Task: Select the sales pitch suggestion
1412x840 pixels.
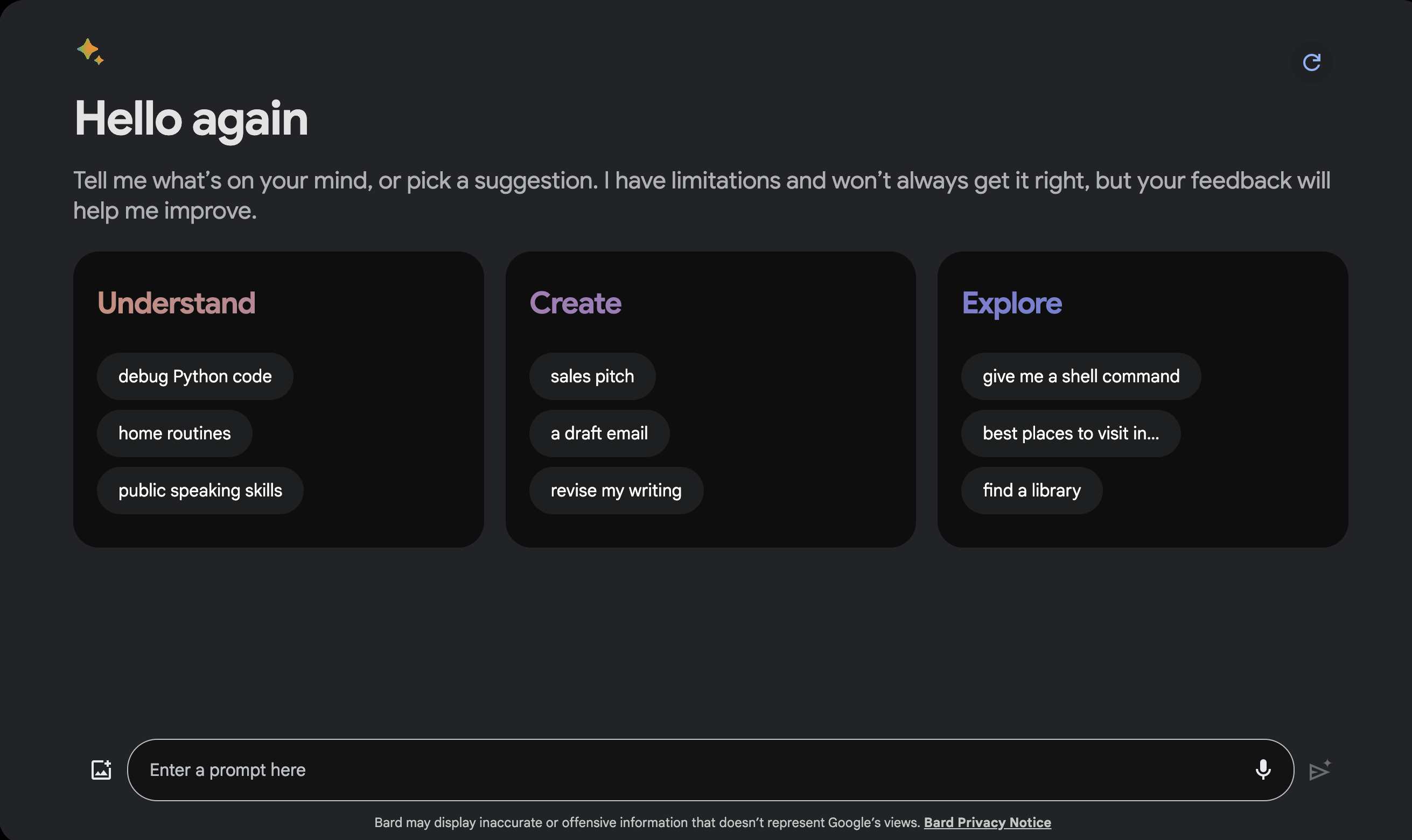Action: click(592, 376)
